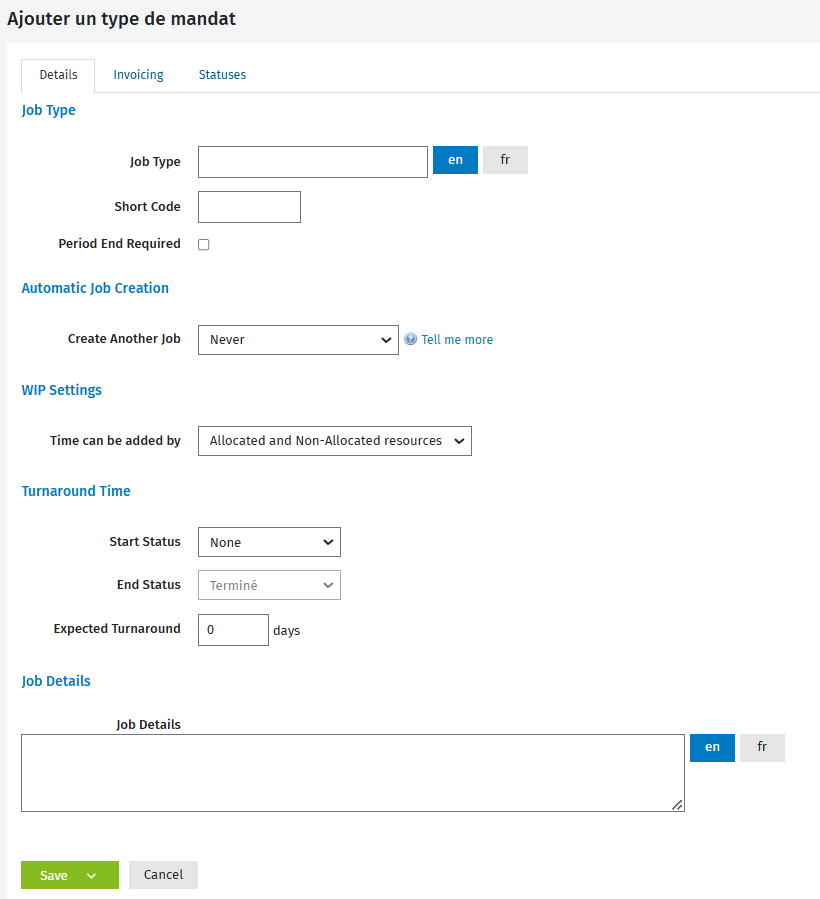Click the green Save button
The height and width of the screenshot is (899, 820).
tap(53, 875)
